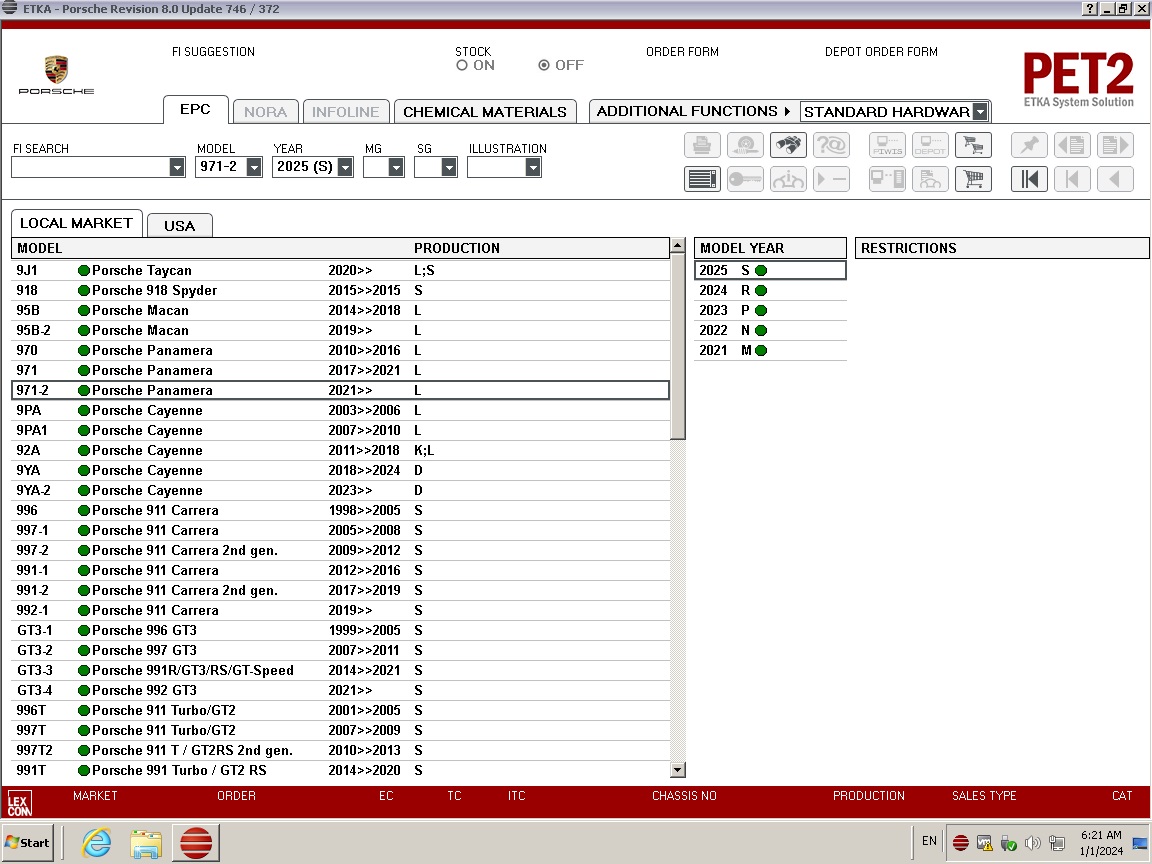
Task: Switch to the EPC tab
Action: [x=195, y=109]
